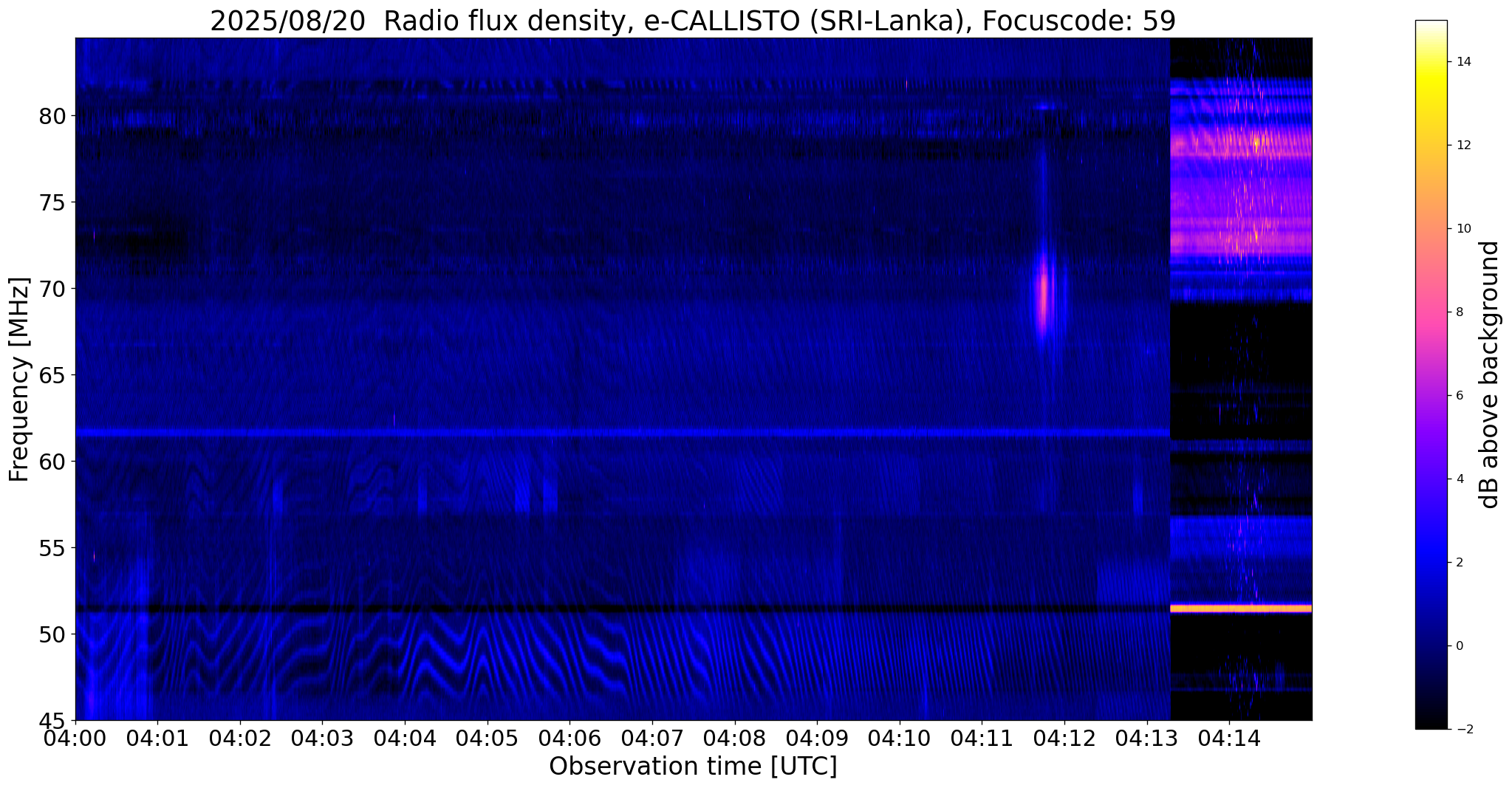Click the bright magenta band near 78 MHz after 04:13
The image size is (1512, 788).
1241,142
